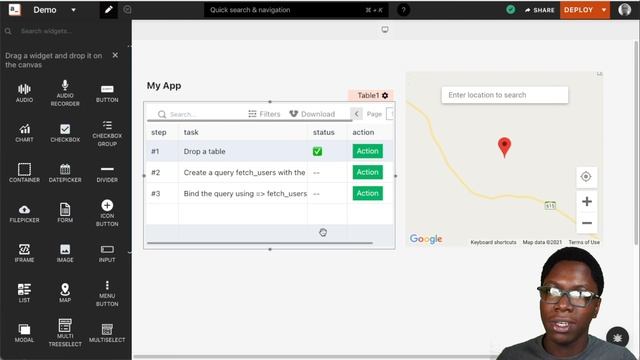Select the Divider widget
This screenshot has width=640, height=360.
point(107,173)
